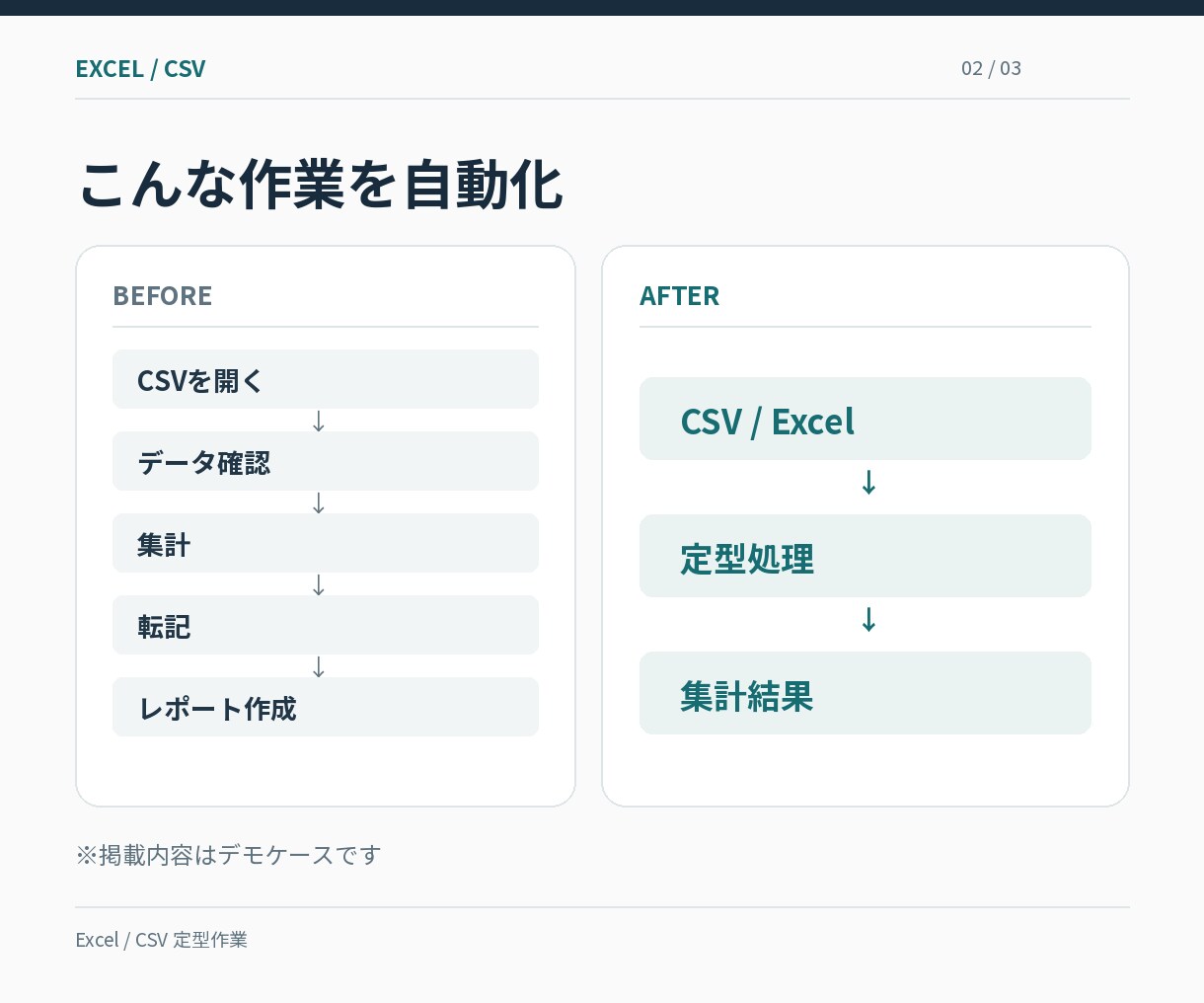Select the CSVを開く step box
Image resolution: width=1204 pixels, height=1003 pixels.
[x=326, y=379]
